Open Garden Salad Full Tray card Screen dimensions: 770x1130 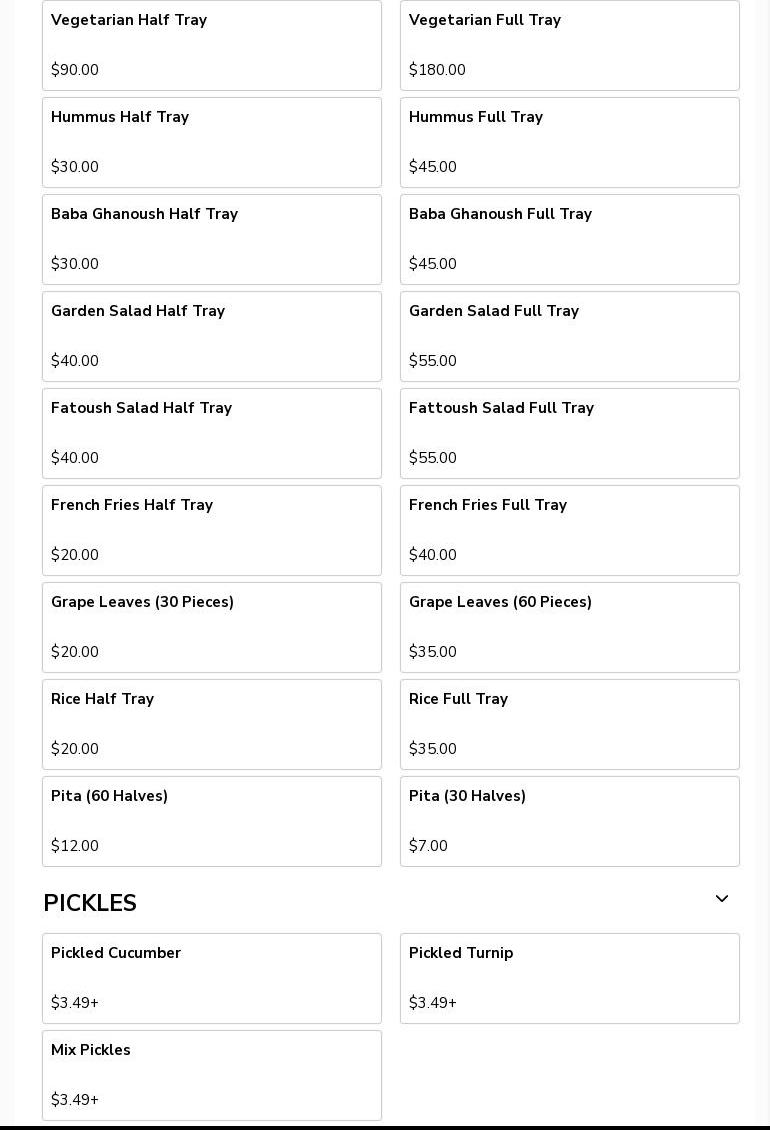(570, 336)
